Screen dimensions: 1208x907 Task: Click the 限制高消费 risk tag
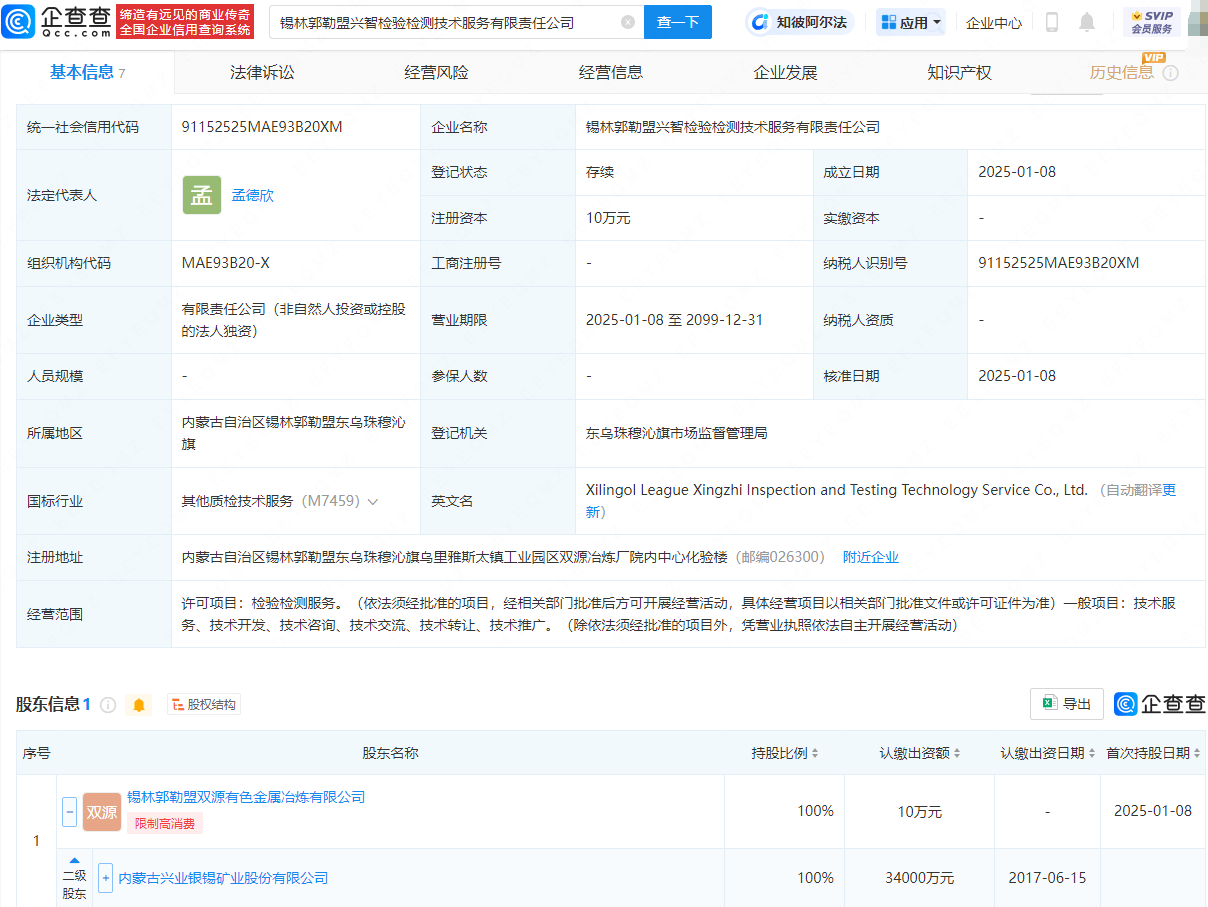165,823
